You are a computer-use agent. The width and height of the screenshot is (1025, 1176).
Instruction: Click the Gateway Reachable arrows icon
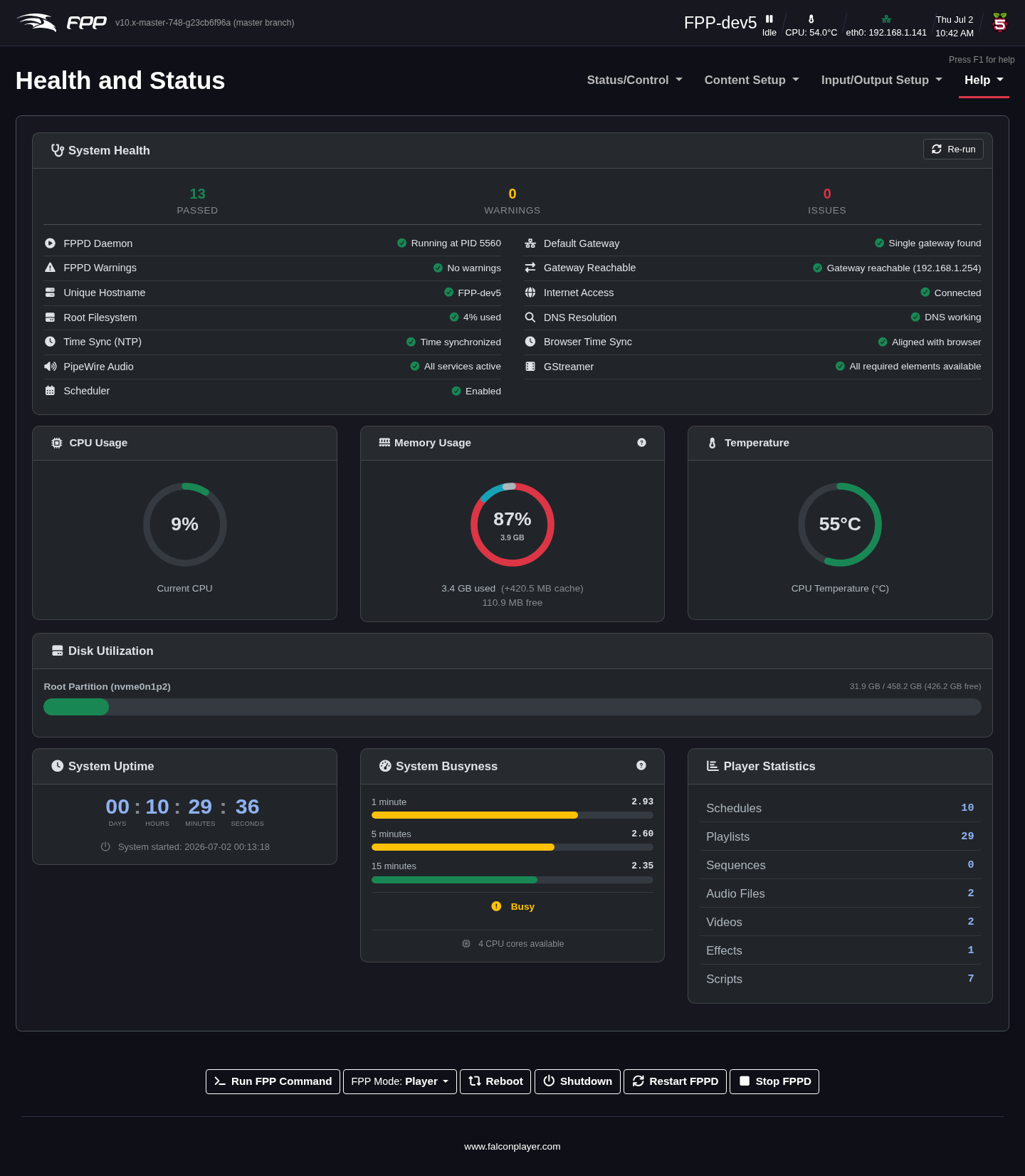(530, 268)
